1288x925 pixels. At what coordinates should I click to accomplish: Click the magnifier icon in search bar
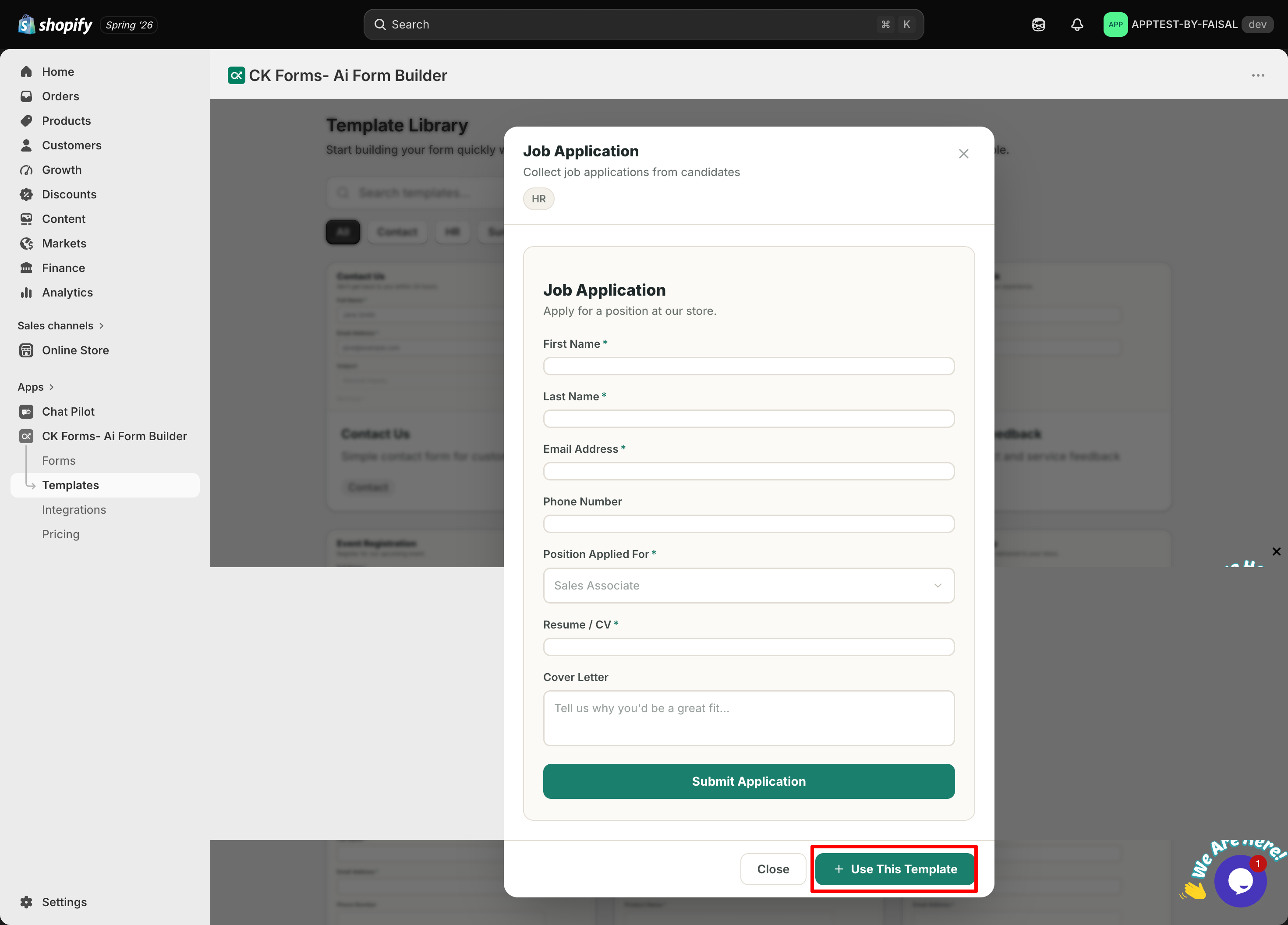coord(379,25)
